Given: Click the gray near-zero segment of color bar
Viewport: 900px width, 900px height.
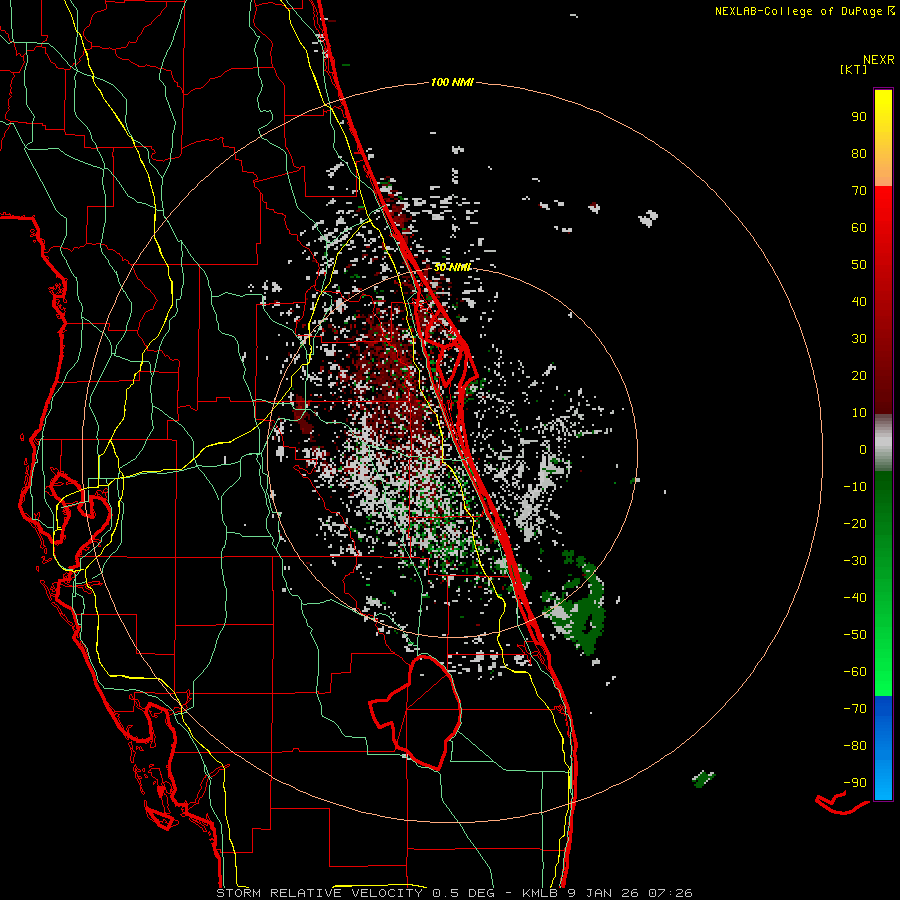Looking at the screenshot, I should pyautogui.click(x=883, y=442).
